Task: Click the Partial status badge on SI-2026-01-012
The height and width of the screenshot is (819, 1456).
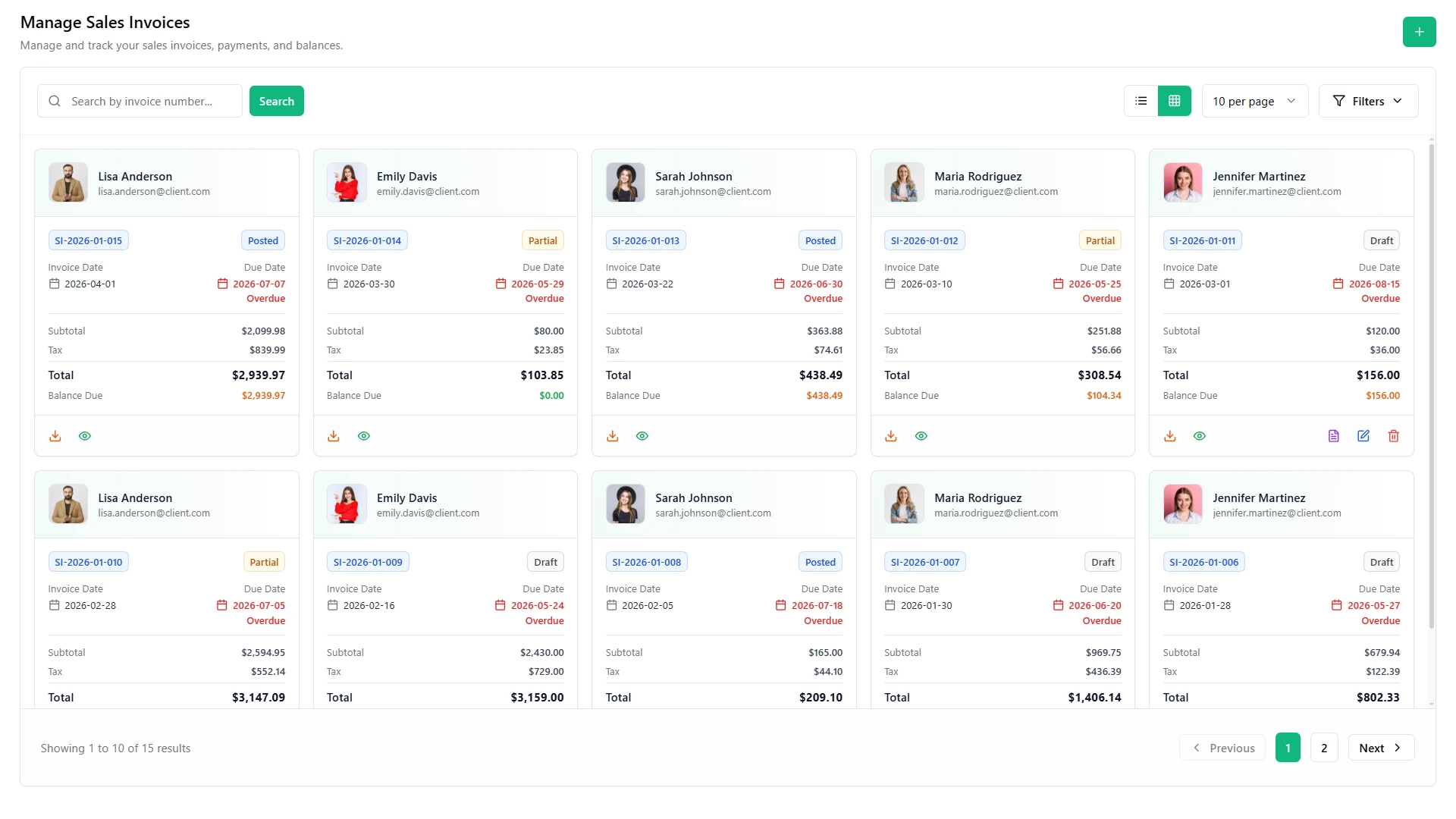Action: coord(1100,240)
